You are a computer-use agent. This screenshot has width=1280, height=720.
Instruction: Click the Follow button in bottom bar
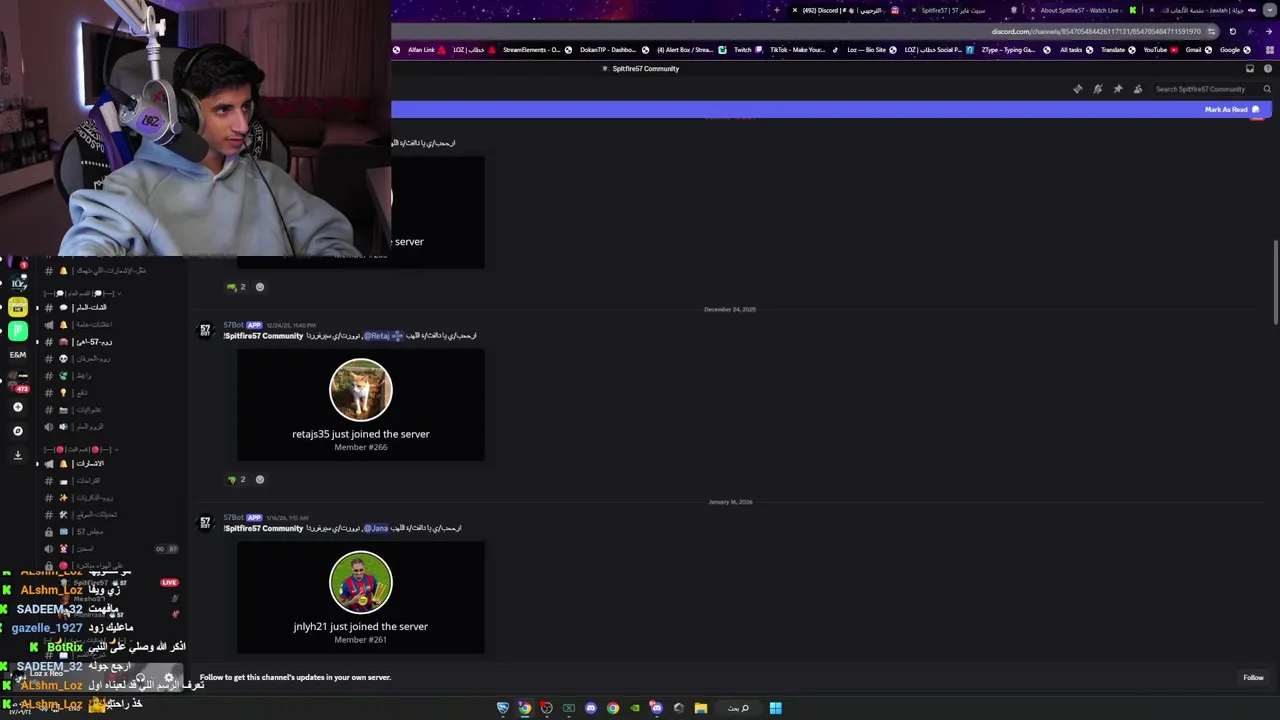pyautogui.click(x=1253, y=677)
